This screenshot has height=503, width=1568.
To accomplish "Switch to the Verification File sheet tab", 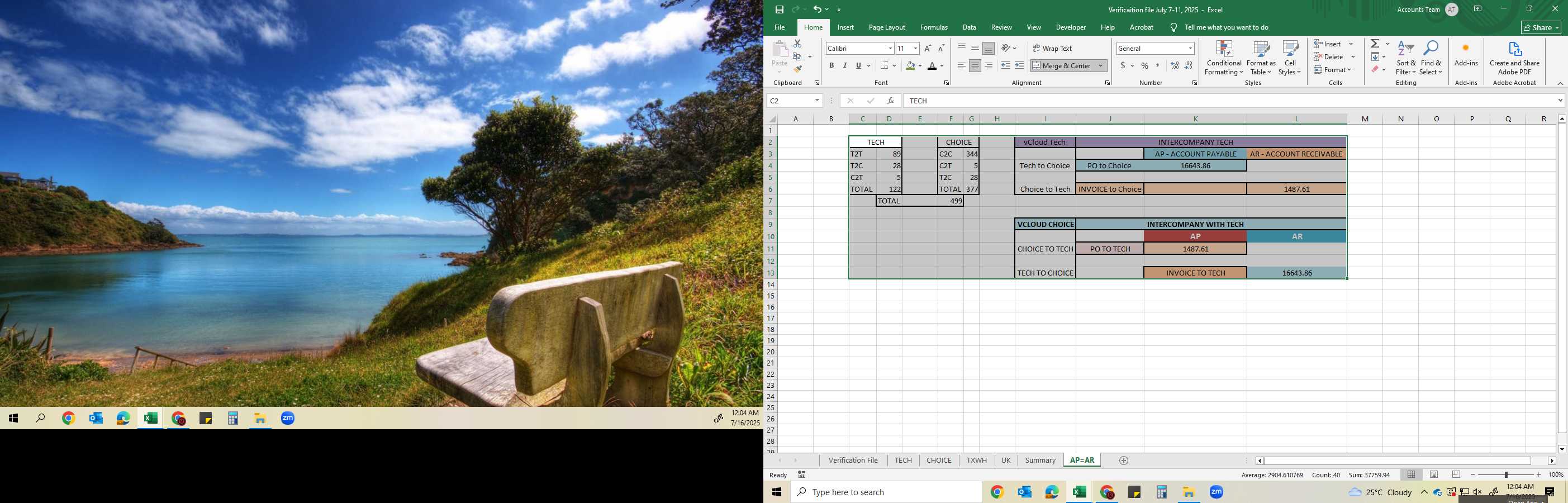I will point(853,461).
